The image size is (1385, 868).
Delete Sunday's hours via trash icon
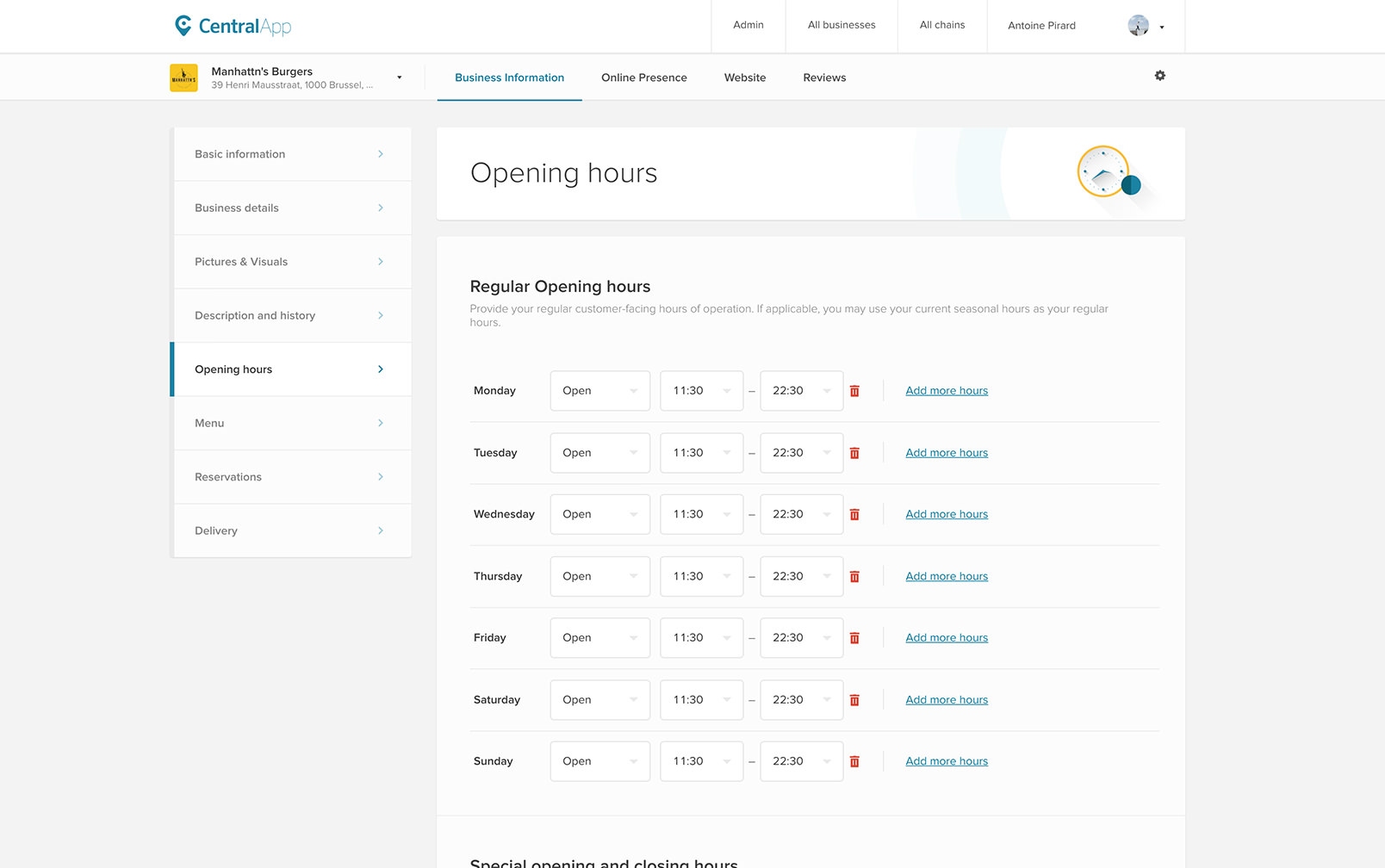(x=854, y=762)
